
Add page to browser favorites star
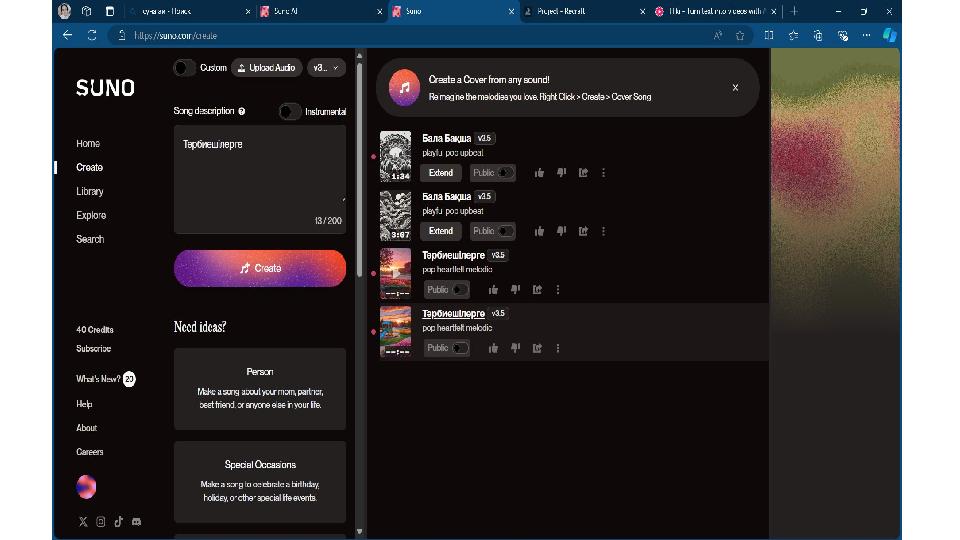(740, 36)
